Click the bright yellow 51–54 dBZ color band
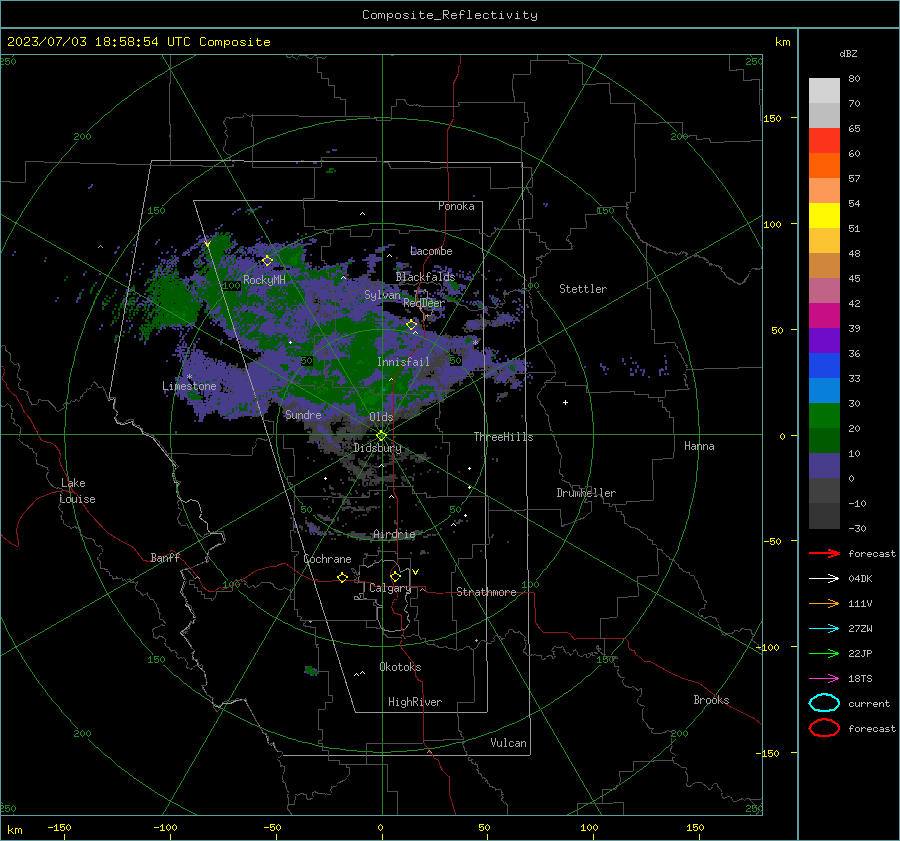The width and height of the screenshot is (900, 841). 824,215
